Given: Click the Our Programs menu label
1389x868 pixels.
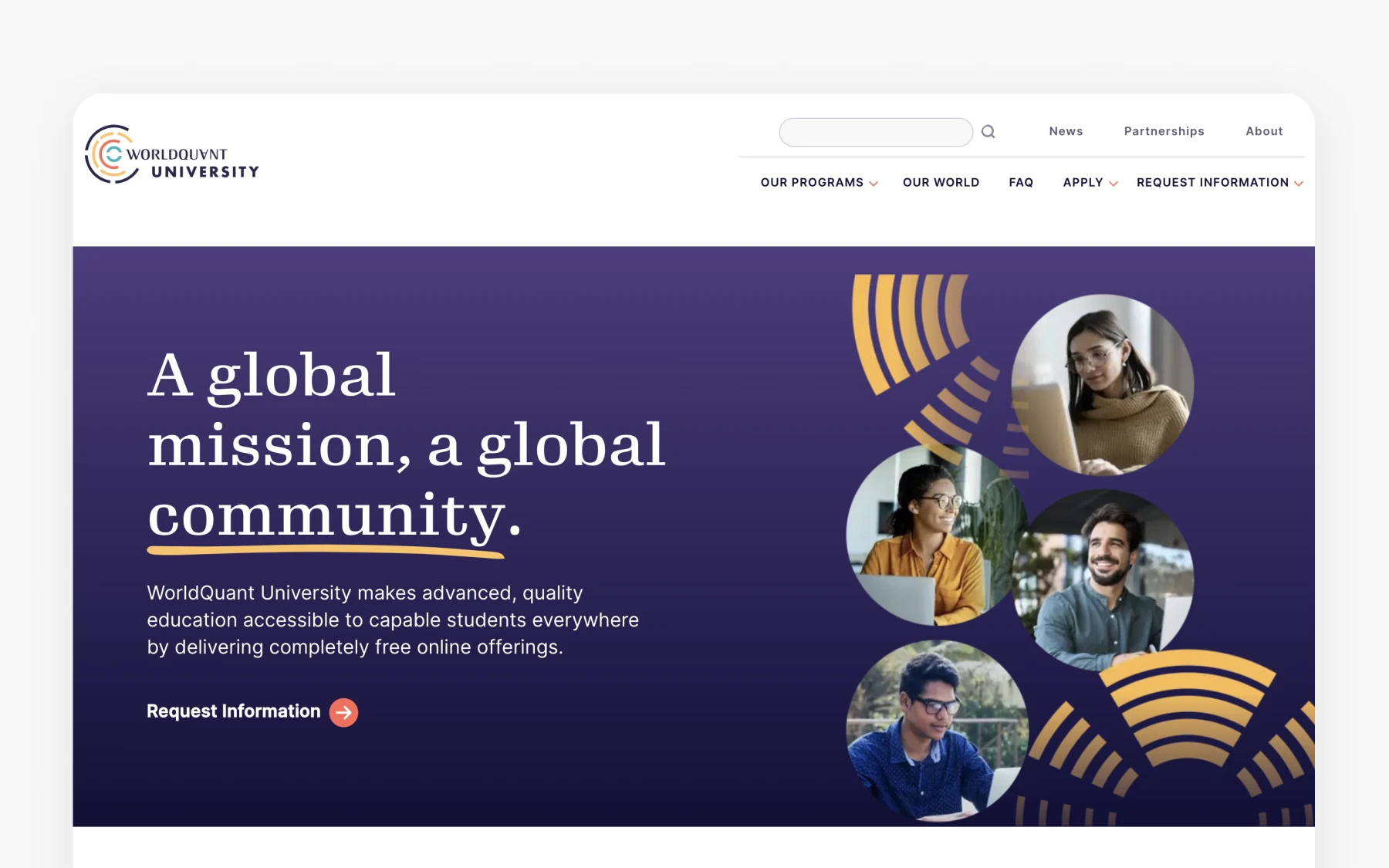Looking at the screenshot, I should (x=812, y=183).
